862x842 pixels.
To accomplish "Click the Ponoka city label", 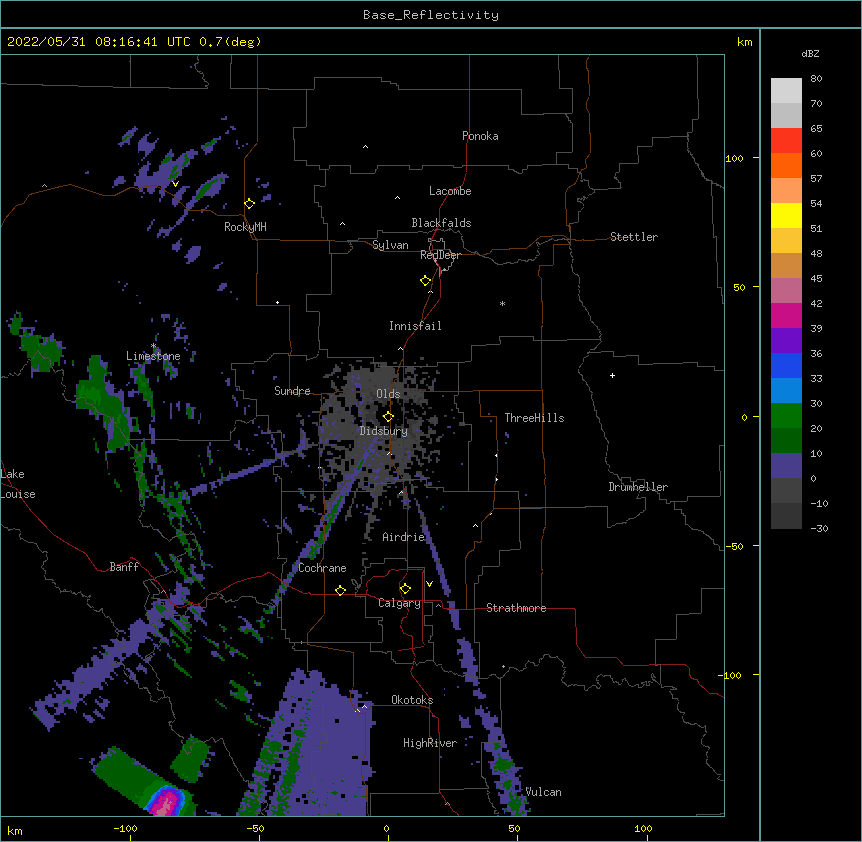I will click(480, 136).
